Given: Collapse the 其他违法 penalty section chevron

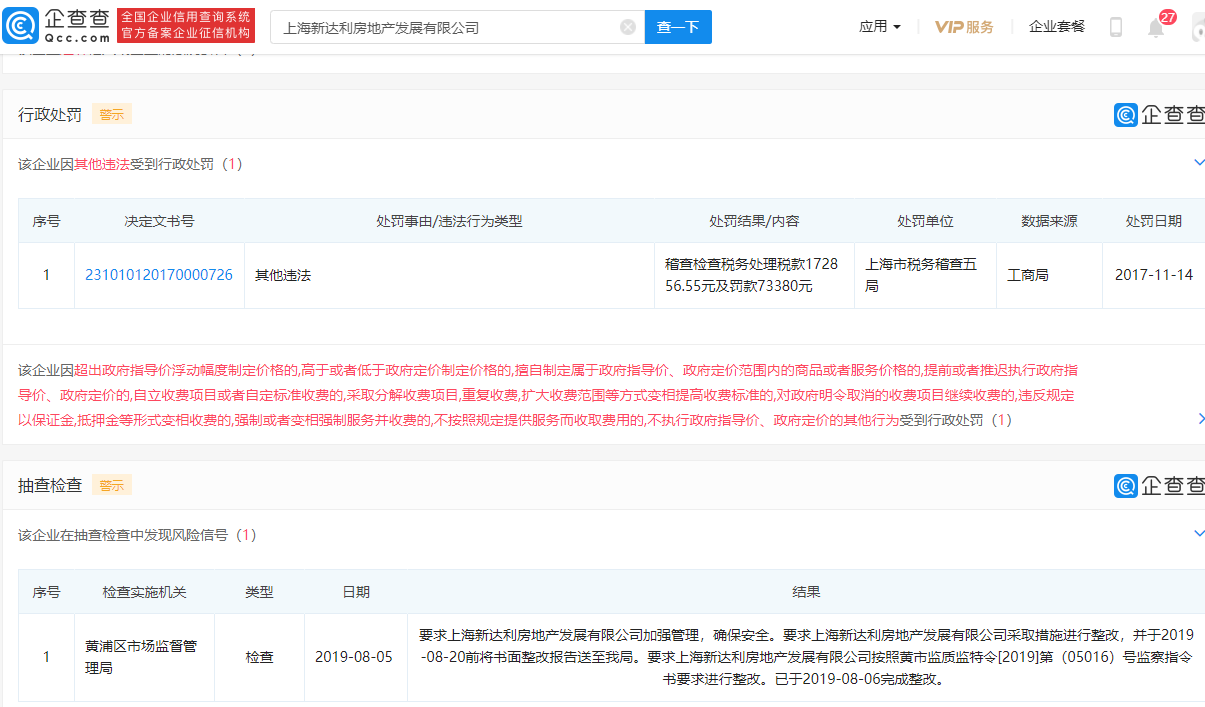Looking at the screenshot, I should pyautogui.click(x=1199, y=163).
